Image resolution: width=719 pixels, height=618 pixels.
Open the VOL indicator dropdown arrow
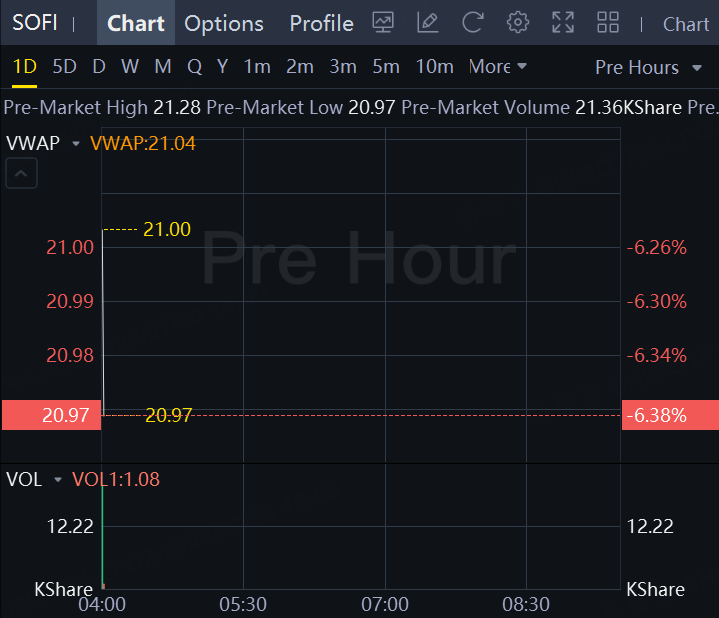[58, 480]
